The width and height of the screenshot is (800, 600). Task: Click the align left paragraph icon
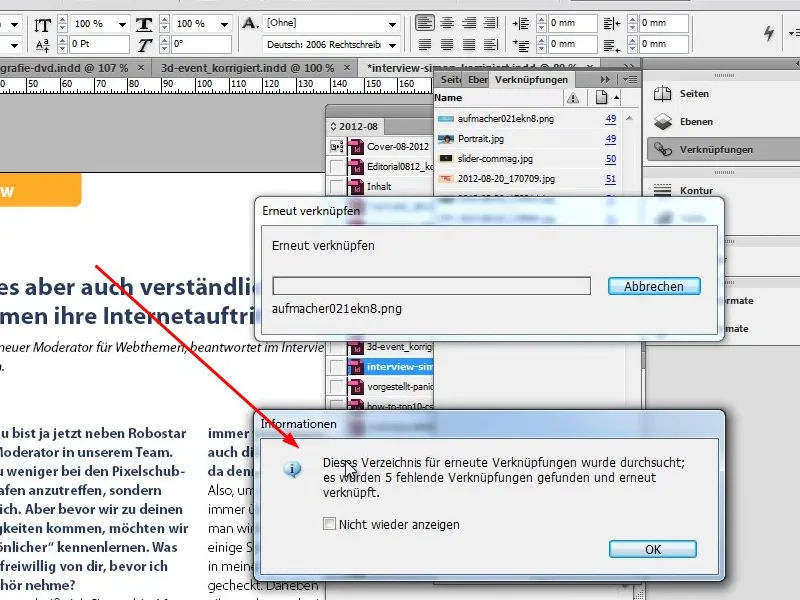(425, 23)
